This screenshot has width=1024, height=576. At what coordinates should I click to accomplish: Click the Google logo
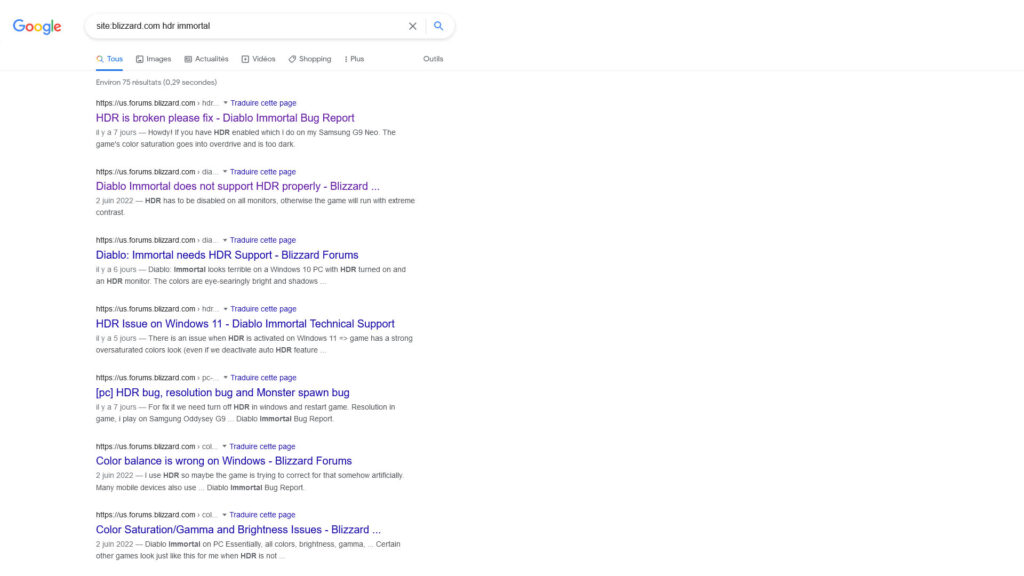point(37,26)
